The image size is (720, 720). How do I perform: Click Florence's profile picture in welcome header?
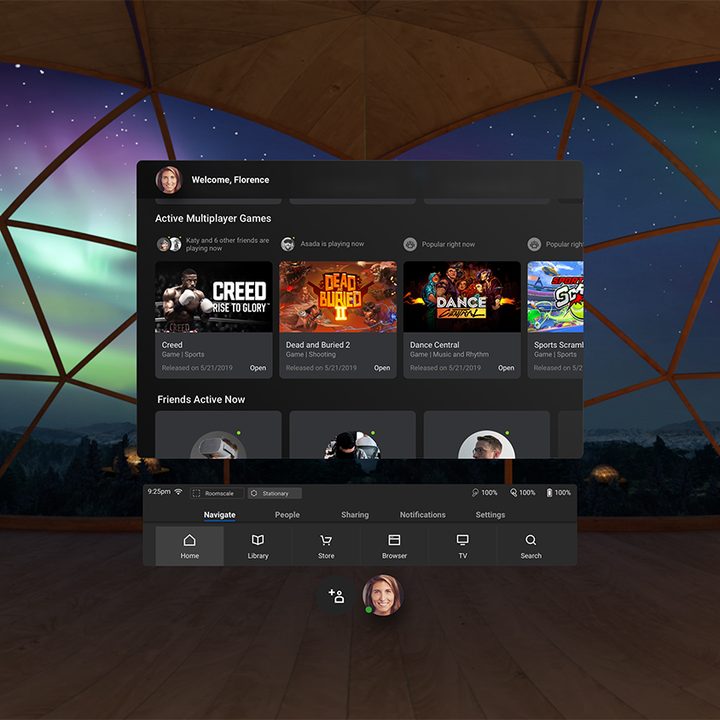coord(169,180)
